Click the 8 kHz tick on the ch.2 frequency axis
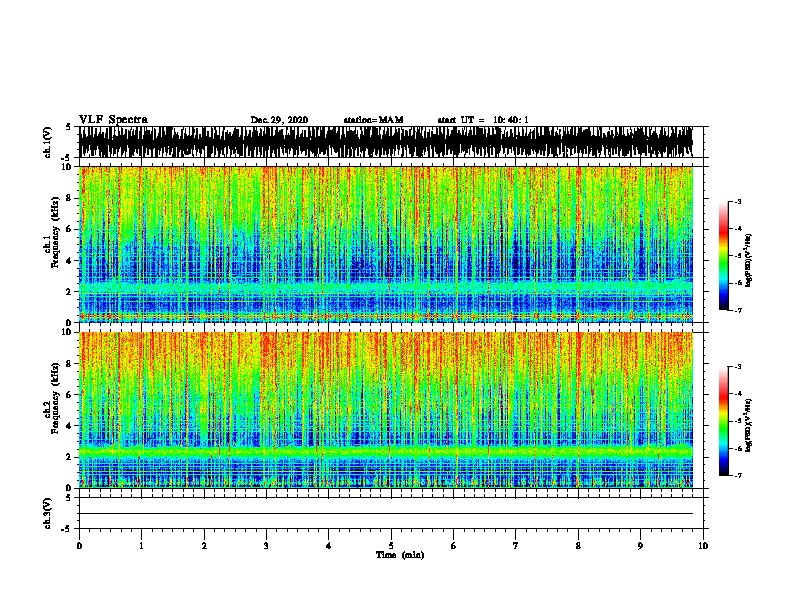This screenshot has height=612, width=792. click(70, 364)
